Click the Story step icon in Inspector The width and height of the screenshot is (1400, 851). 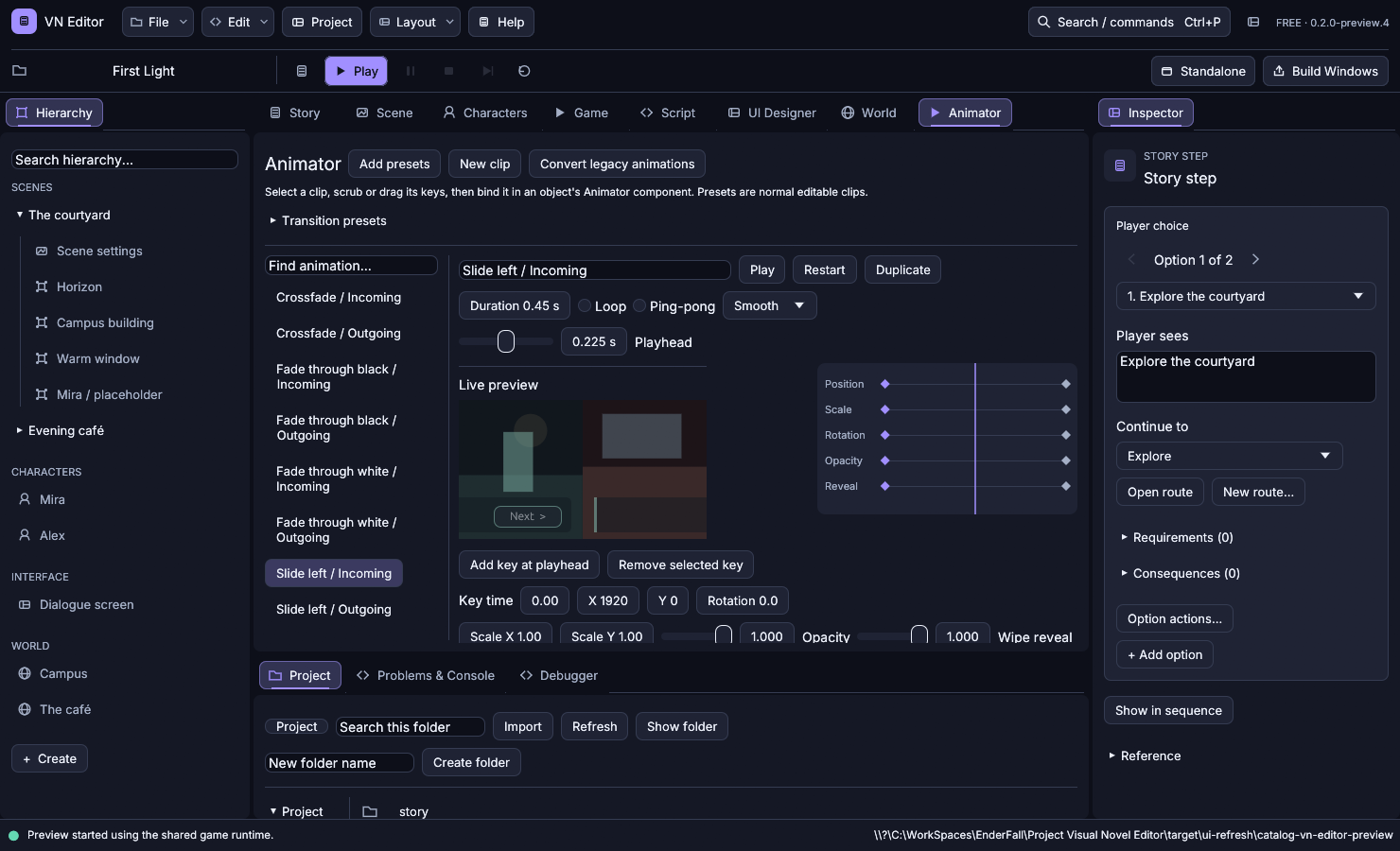click(x=1120, y=165)
